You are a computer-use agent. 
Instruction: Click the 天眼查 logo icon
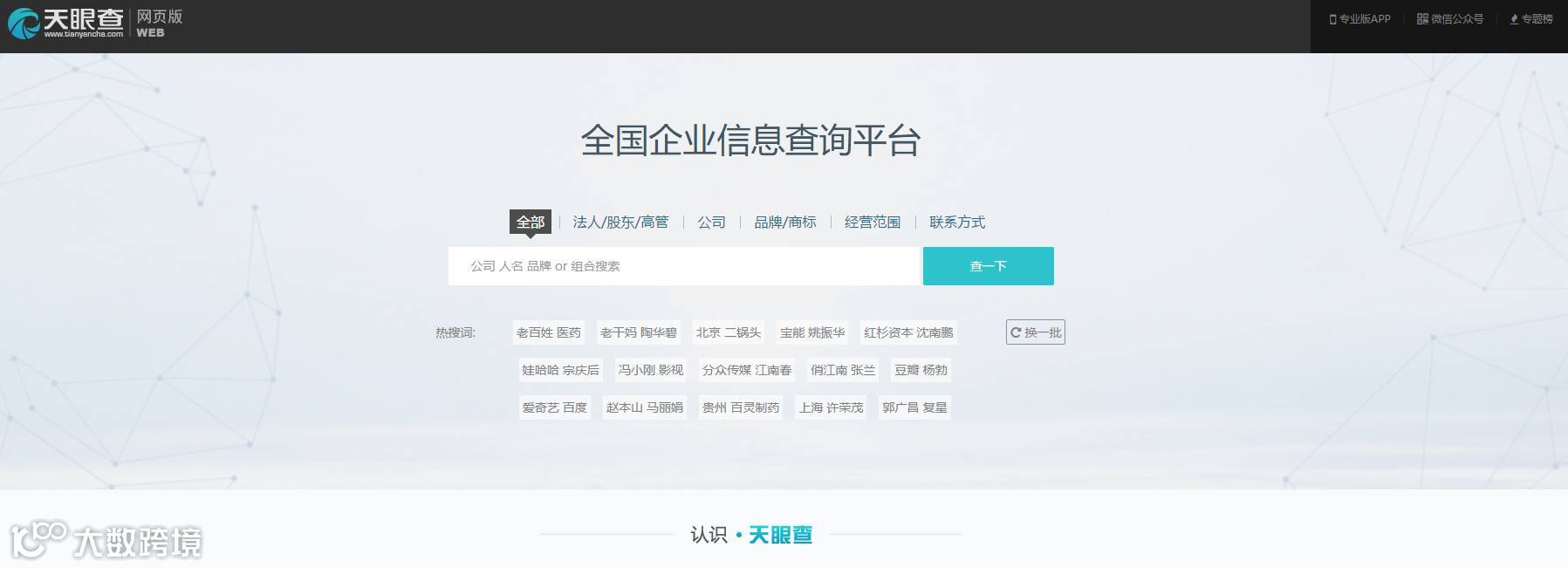(24, 24)
